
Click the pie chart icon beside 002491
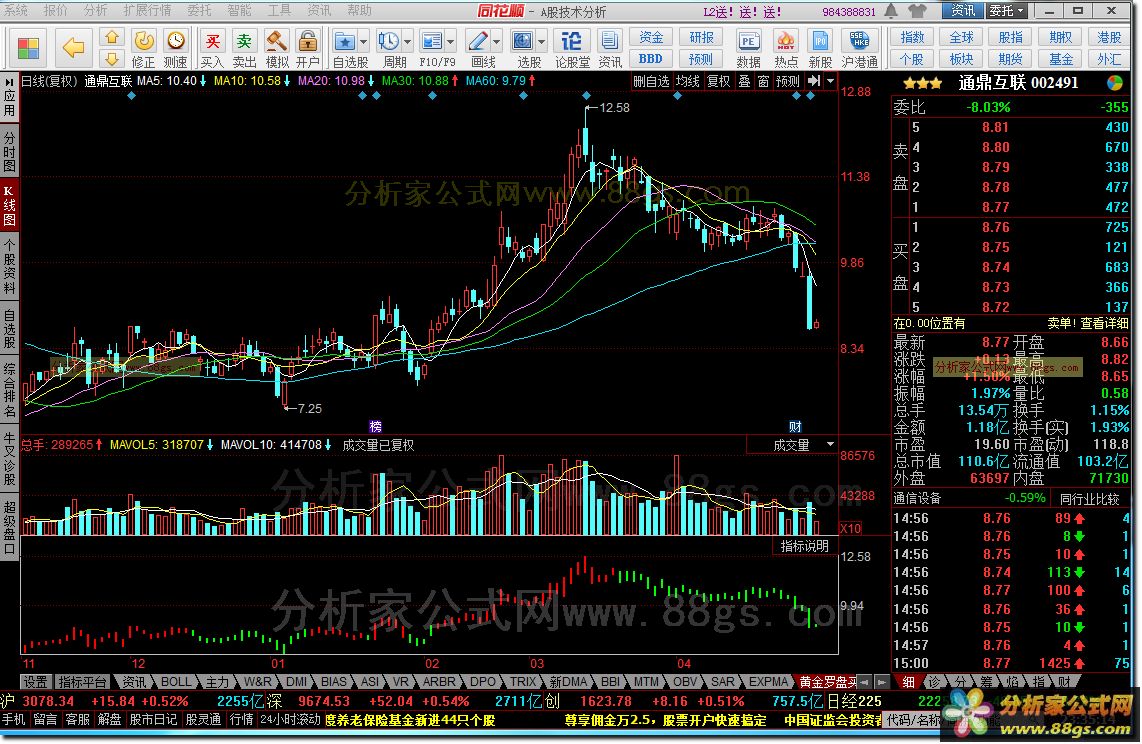[x=1114, y=83]
